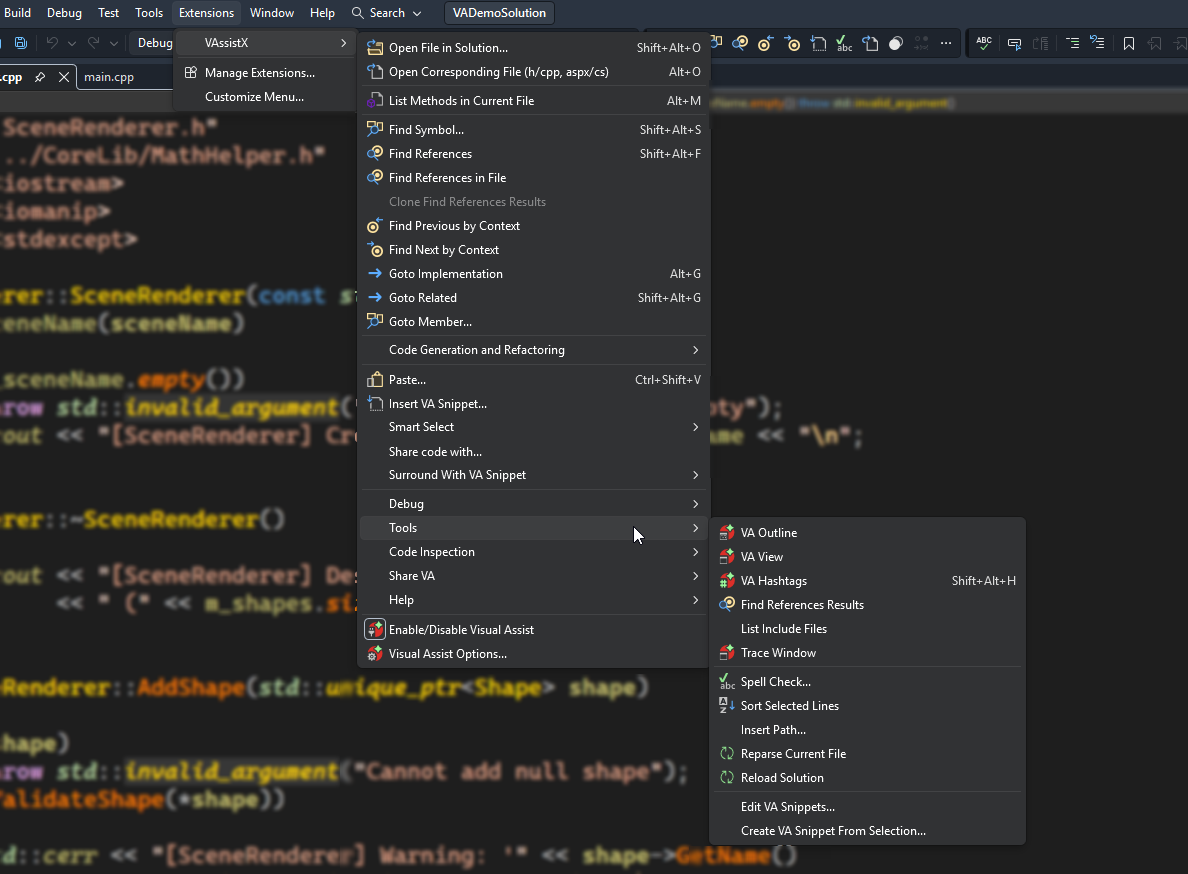Image resolution: width=1188 pixels, height=874 pixels.
Task: Choose Edit VA Snippets
Action: (868, 807)
